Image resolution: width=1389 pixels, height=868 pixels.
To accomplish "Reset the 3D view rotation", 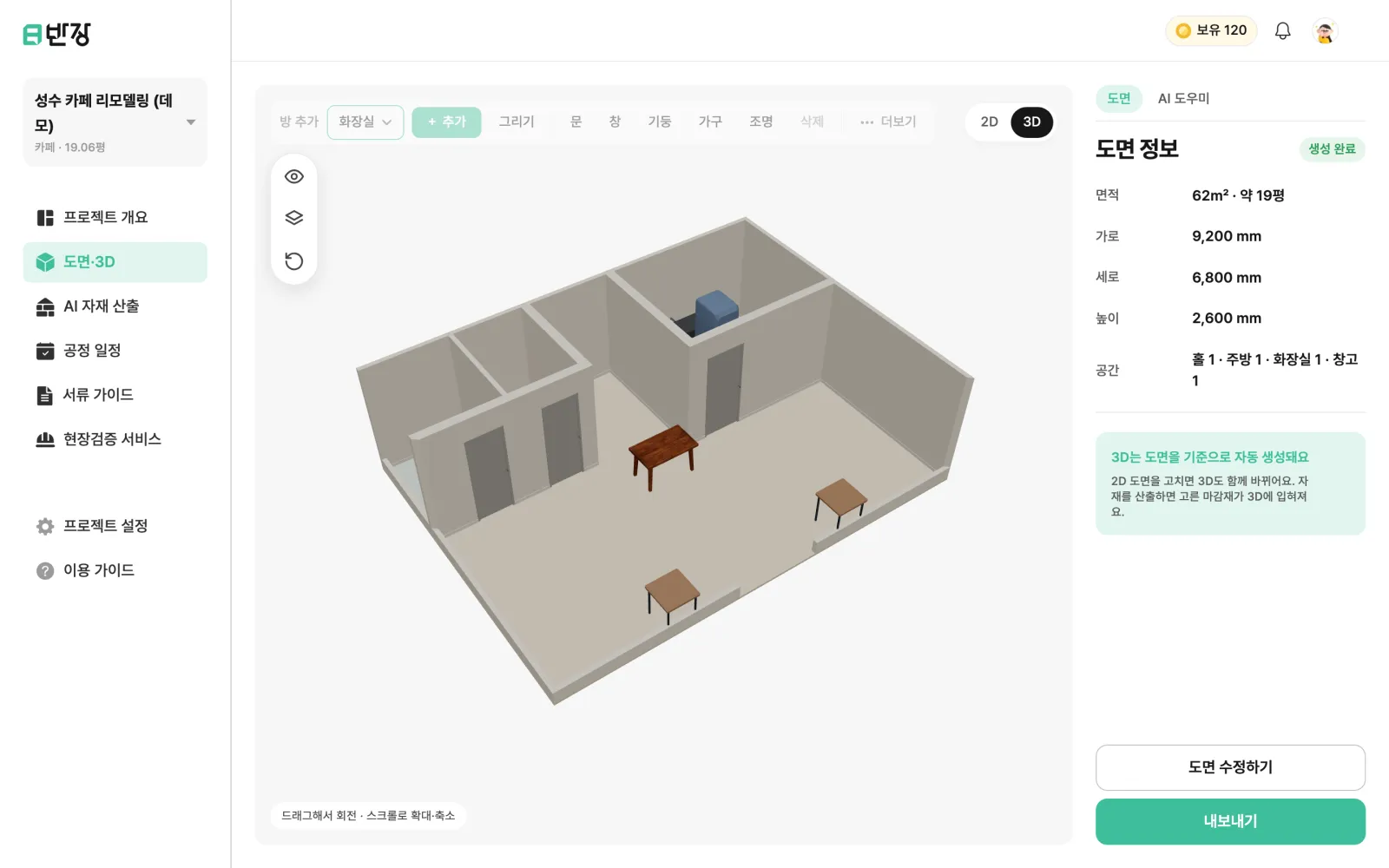I will 294,261.
